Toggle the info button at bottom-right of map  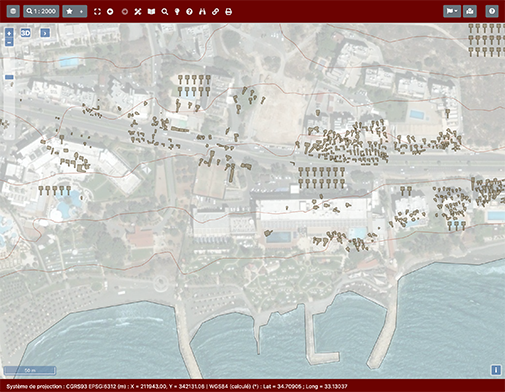click(496, 370)
